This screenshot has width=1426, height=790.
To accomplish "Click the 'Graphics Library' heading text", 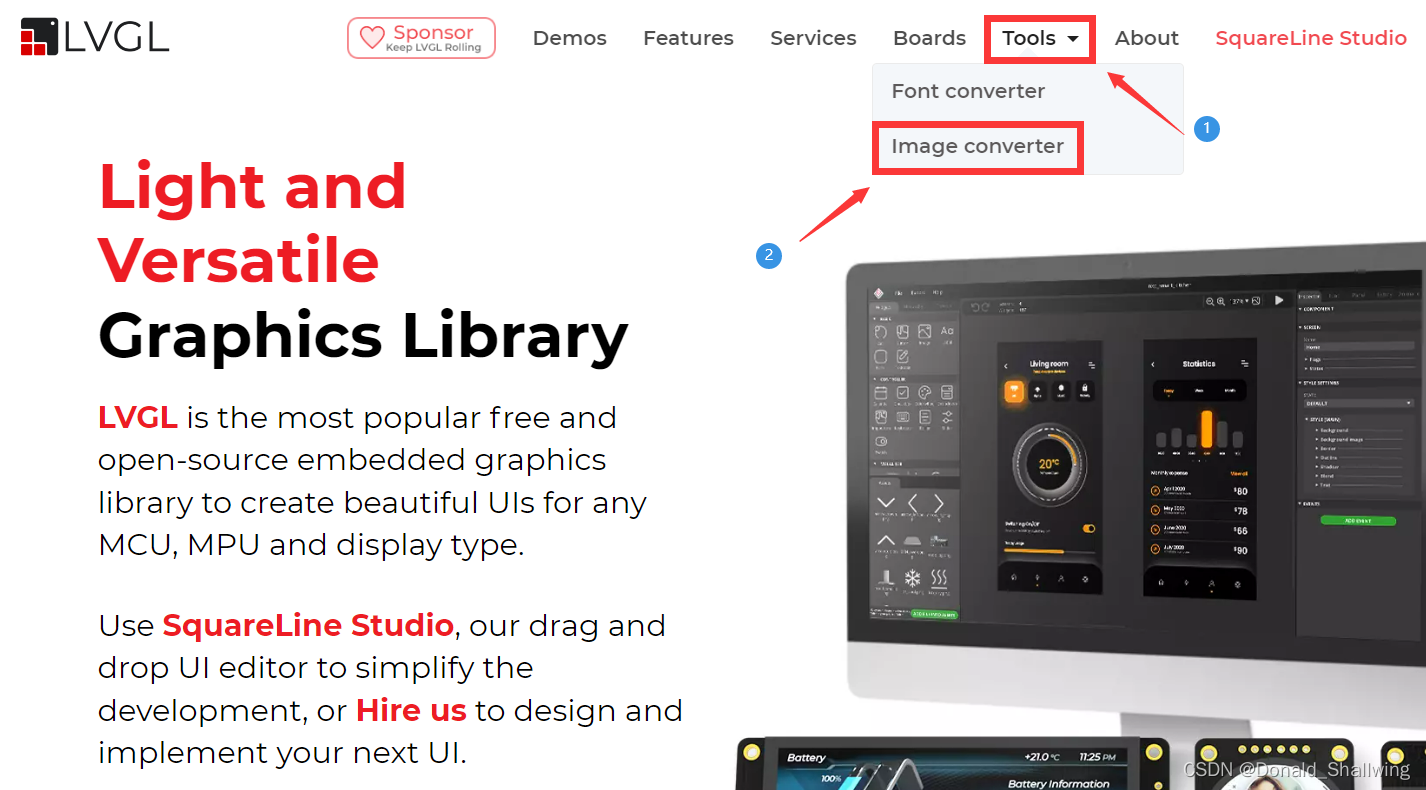I will (363, 336).
